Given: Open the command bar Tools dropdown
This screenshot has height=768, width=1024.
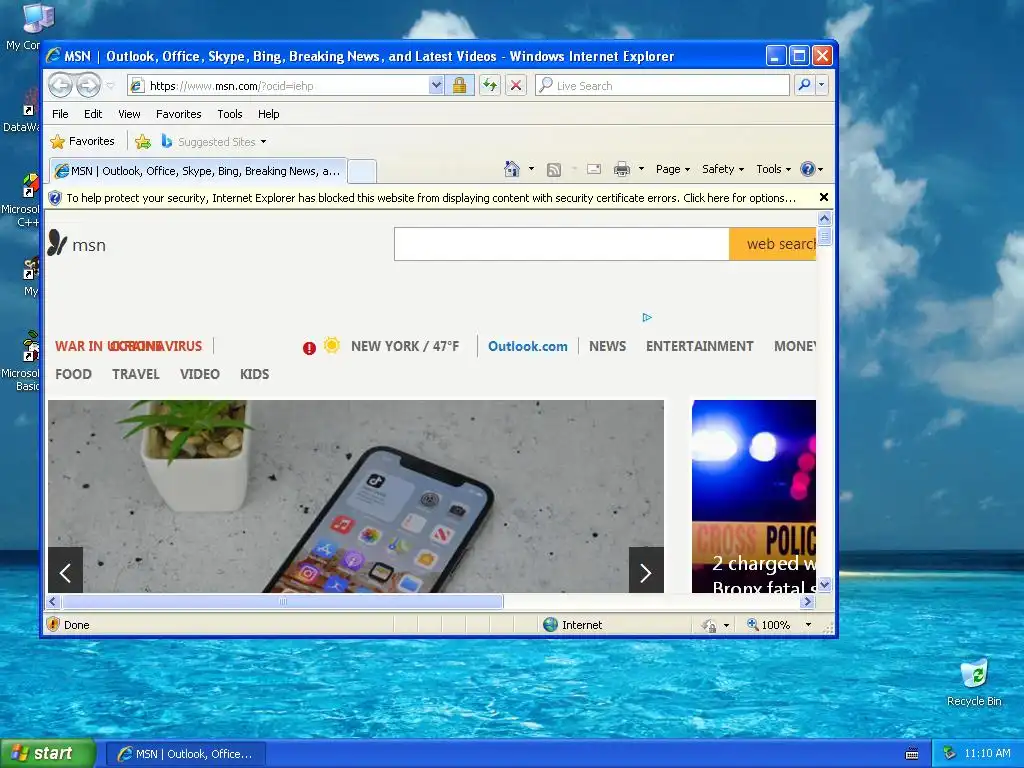Looking at the screenshot, I should [773, 169].
